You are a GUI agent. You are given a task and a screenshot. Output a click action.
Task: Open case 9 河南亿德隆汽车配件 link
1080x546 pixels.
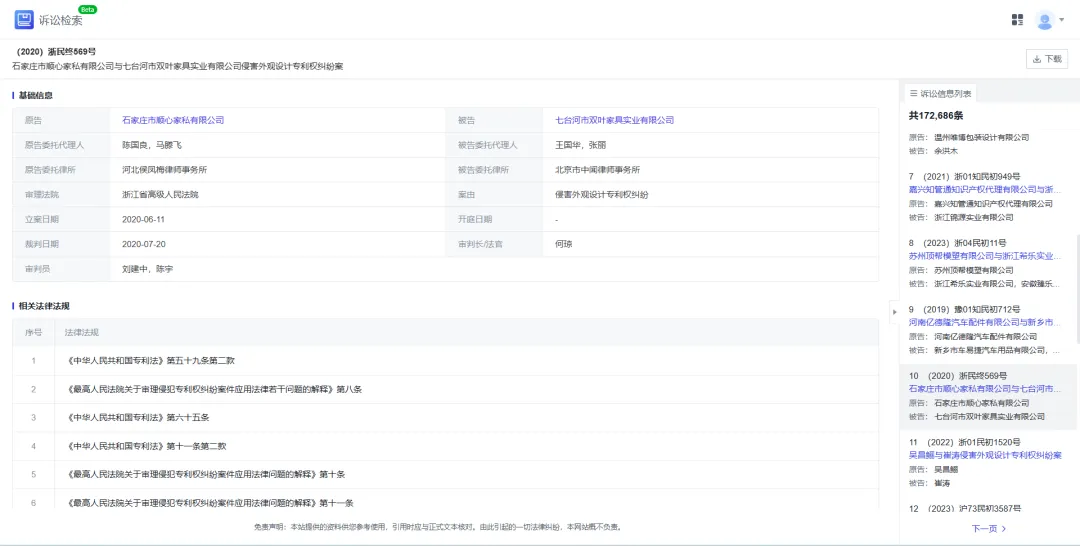(x=985, y=322)
